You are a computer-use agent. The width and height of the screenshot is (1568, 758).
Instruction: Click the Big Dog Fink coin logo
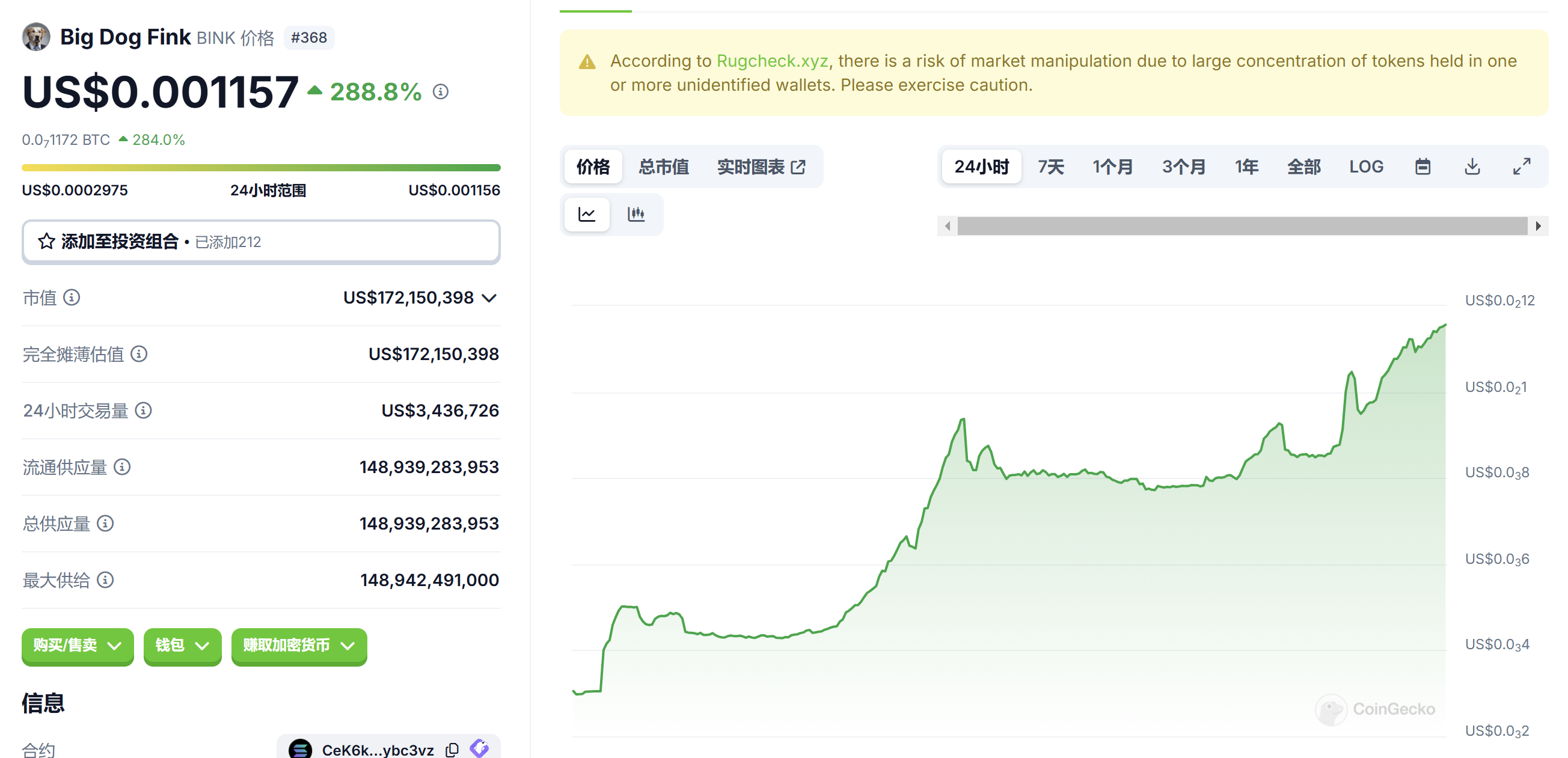[x=36, y=37]
